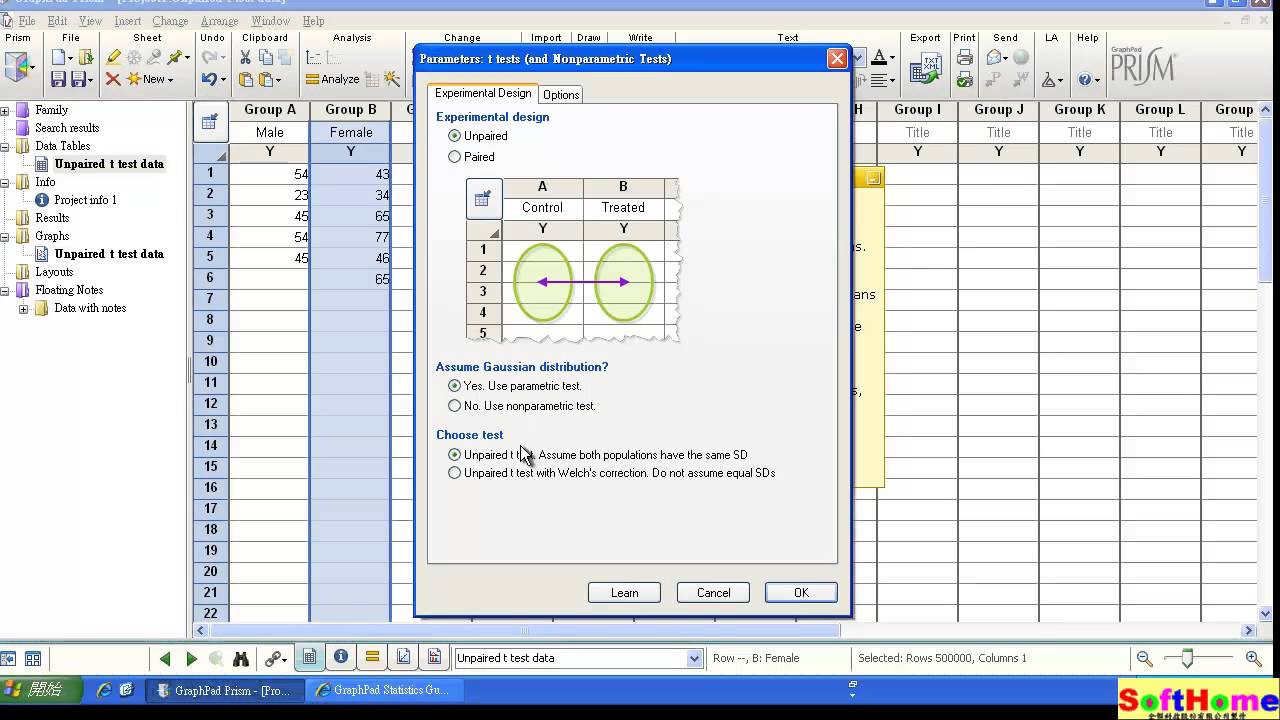Click the Group A column header
This screenshot has height=720, width=1280.
click(x=270, y=110)
